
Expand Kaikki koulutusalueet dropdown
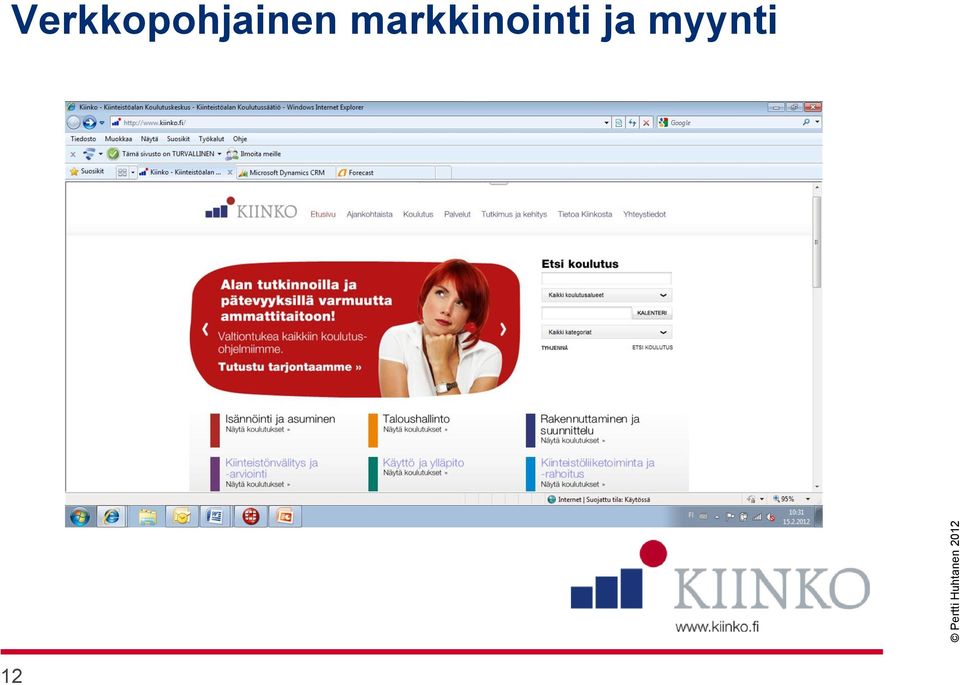[606, 295]
